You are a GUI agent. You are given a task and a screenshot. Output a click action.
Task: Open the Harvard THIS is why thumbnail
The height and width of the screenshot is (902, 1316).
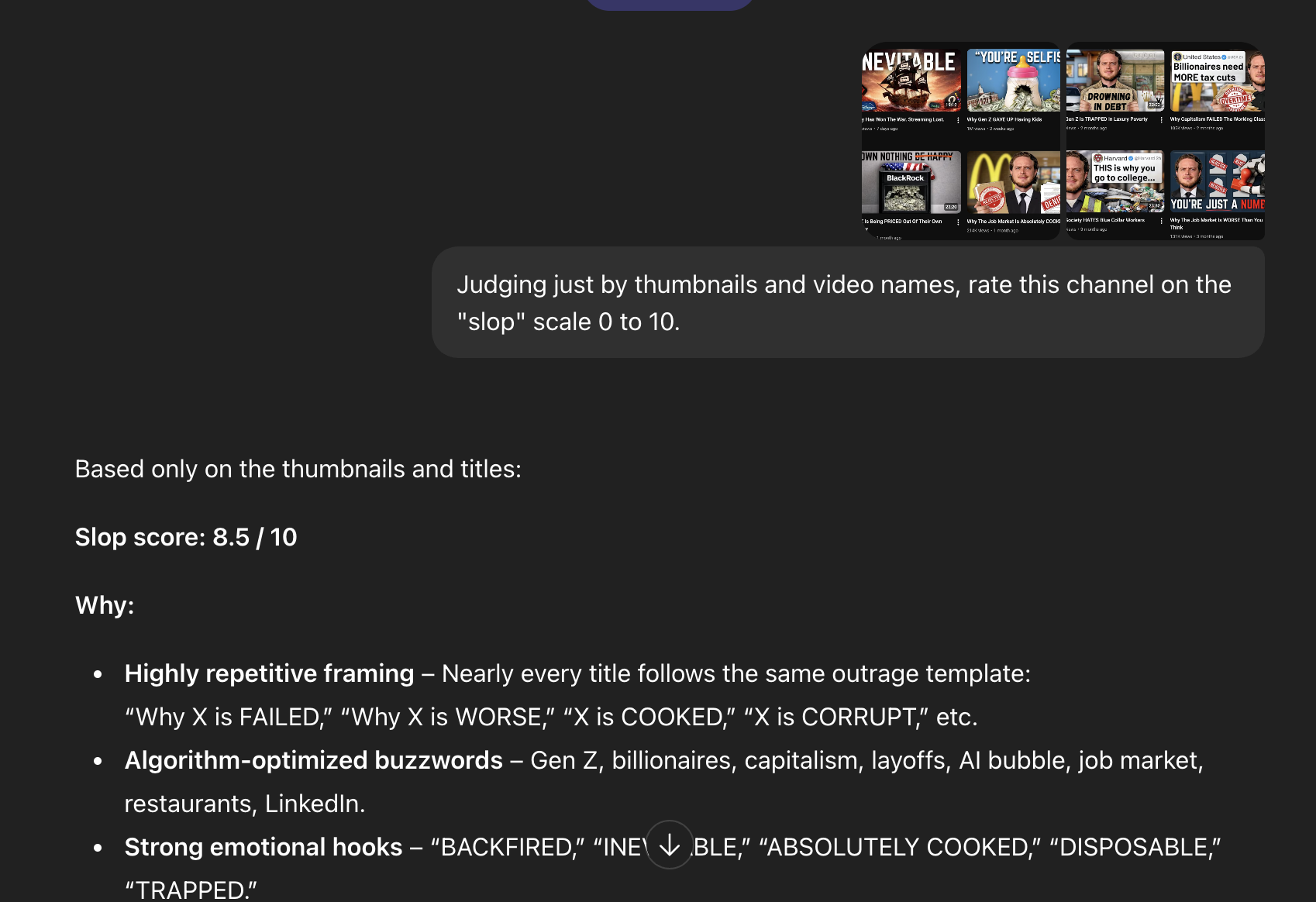(x=1115, y=182)
